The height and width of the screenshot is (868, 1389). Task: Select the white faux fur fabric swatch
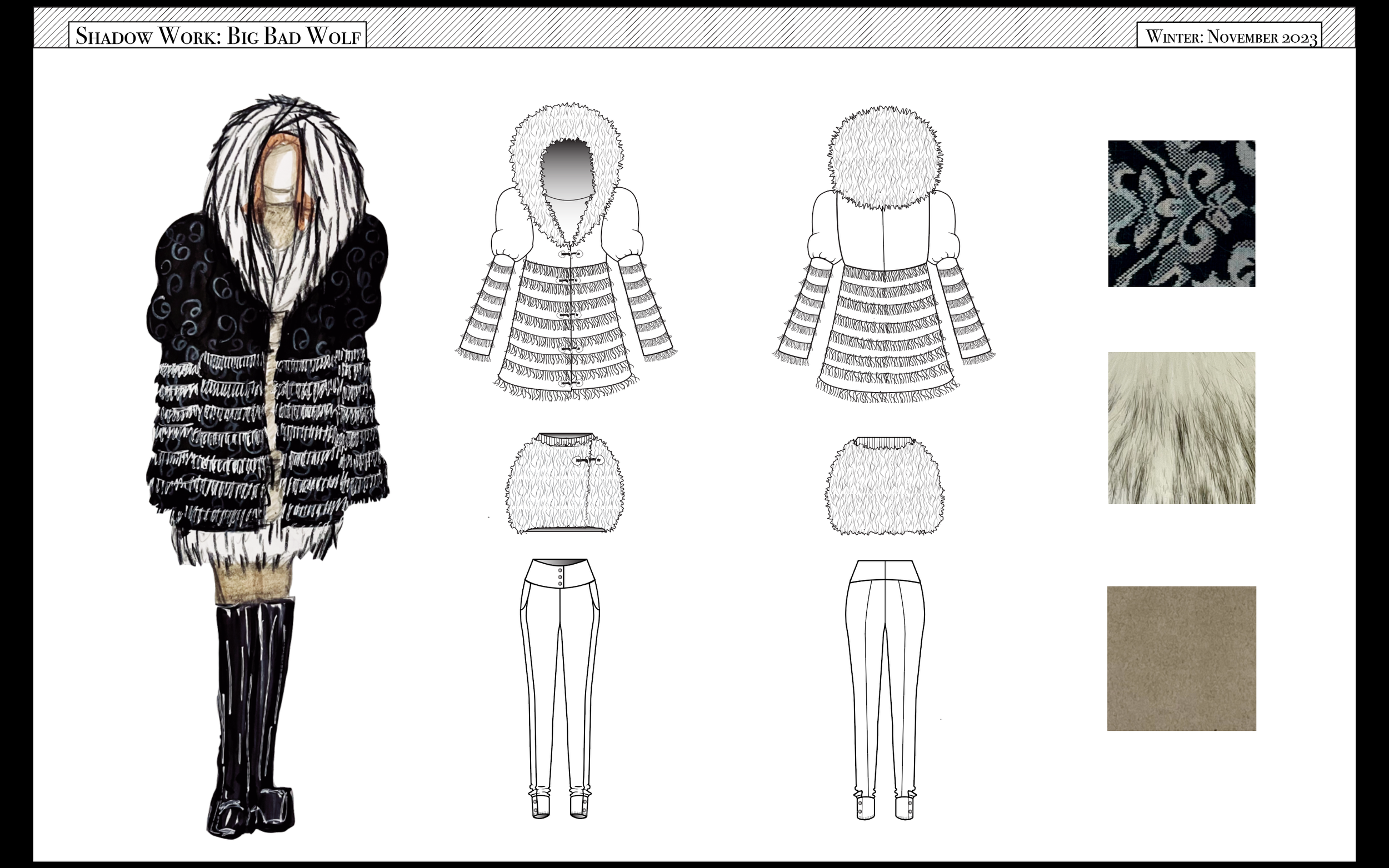tap(1181, 428)
